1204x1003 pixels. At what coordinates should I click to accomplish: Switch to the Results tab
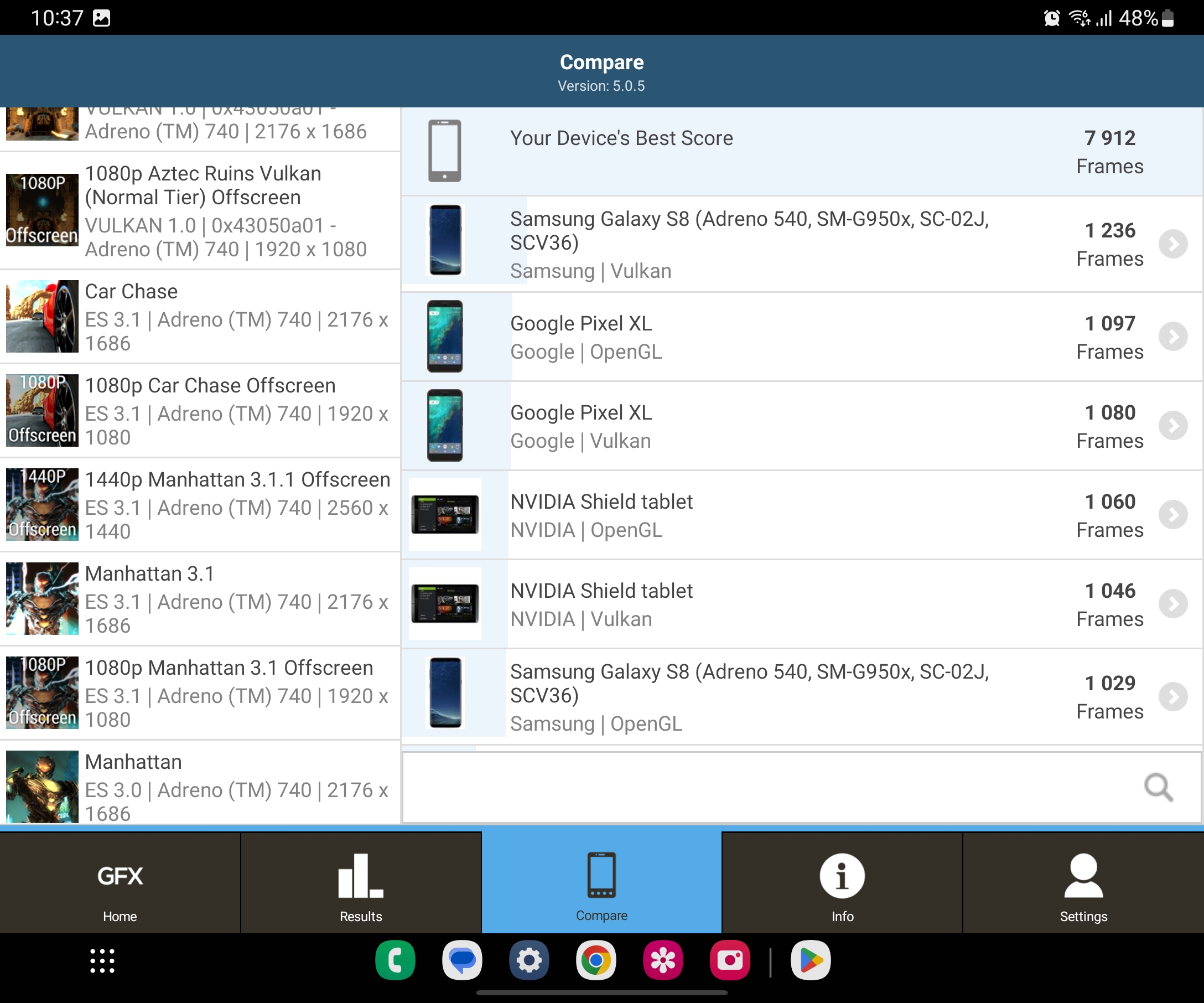pos(361,883)
